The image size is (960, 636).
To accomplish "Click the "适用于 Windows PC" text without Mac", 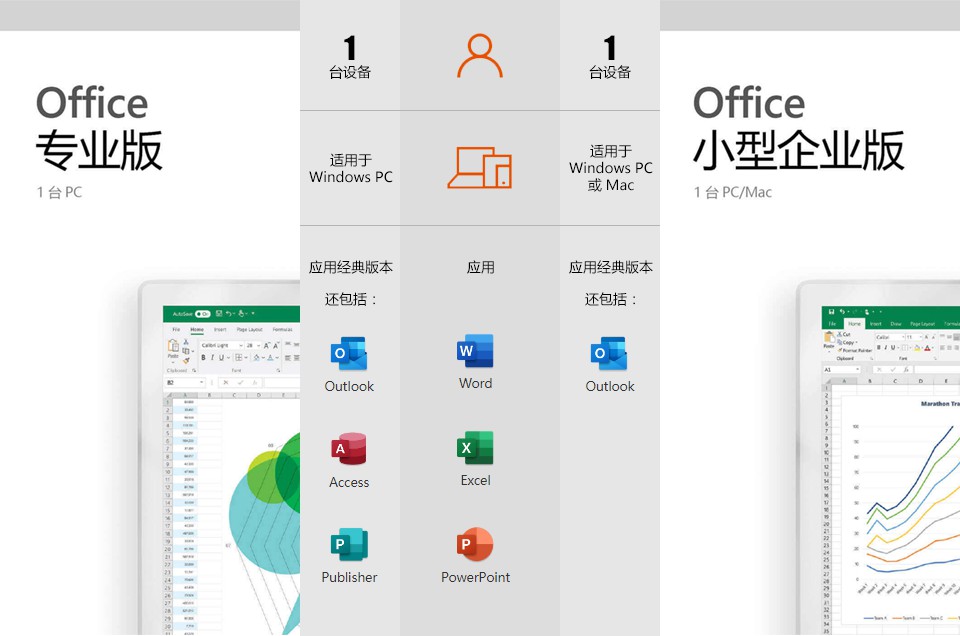I will click(351, 168).
